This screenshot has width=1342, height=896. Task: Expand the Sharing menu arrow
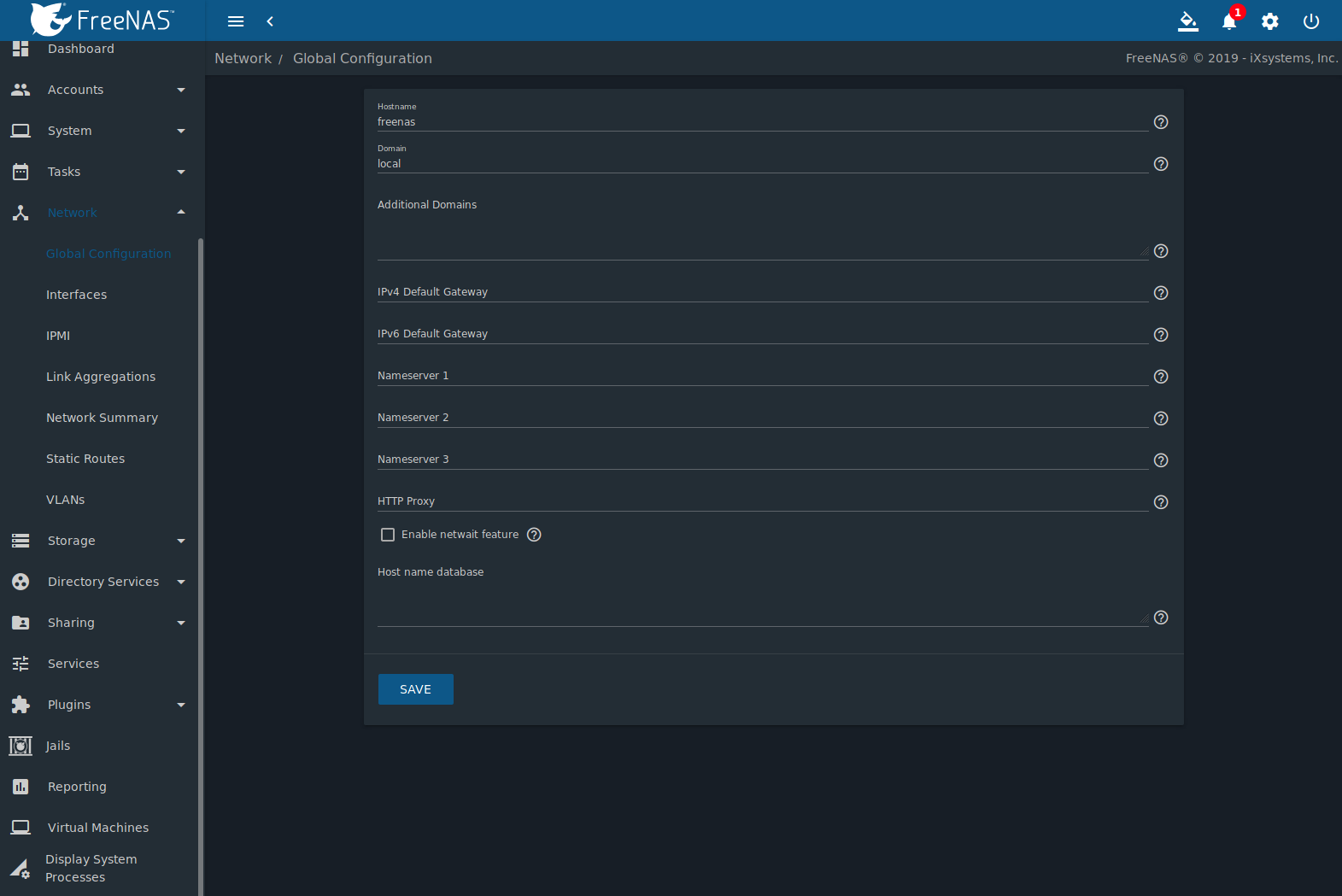[x=181, y=623]
